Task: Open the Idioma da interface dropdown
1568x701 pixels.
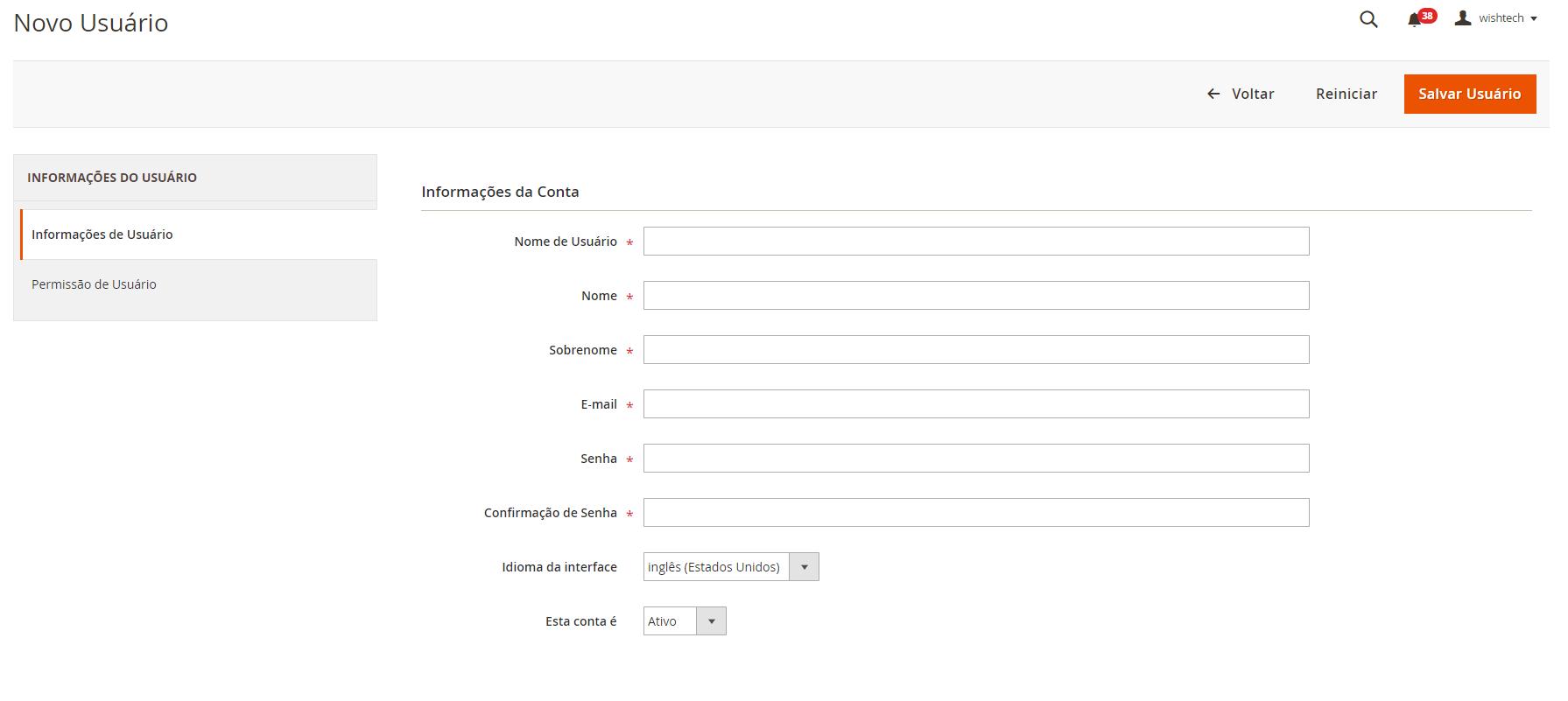Action: click(x=731, y=567)
